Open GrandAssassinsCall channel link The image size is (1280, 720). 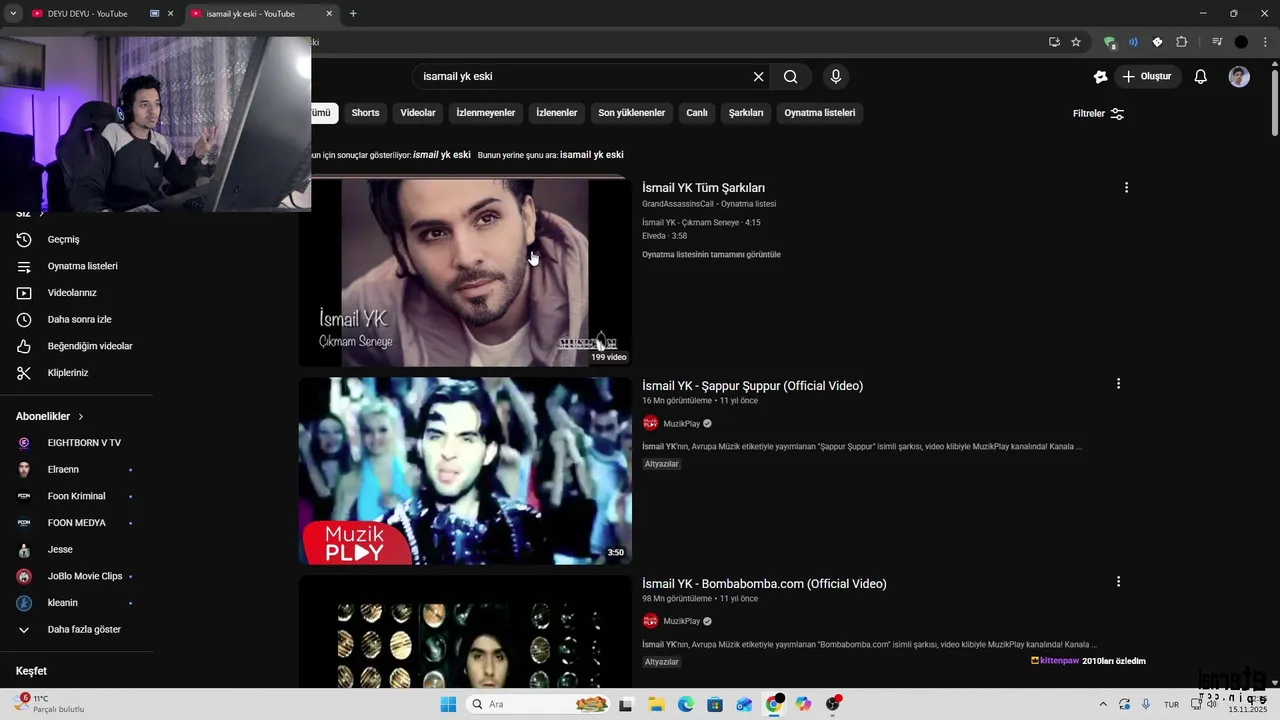(x=678, y=204)
